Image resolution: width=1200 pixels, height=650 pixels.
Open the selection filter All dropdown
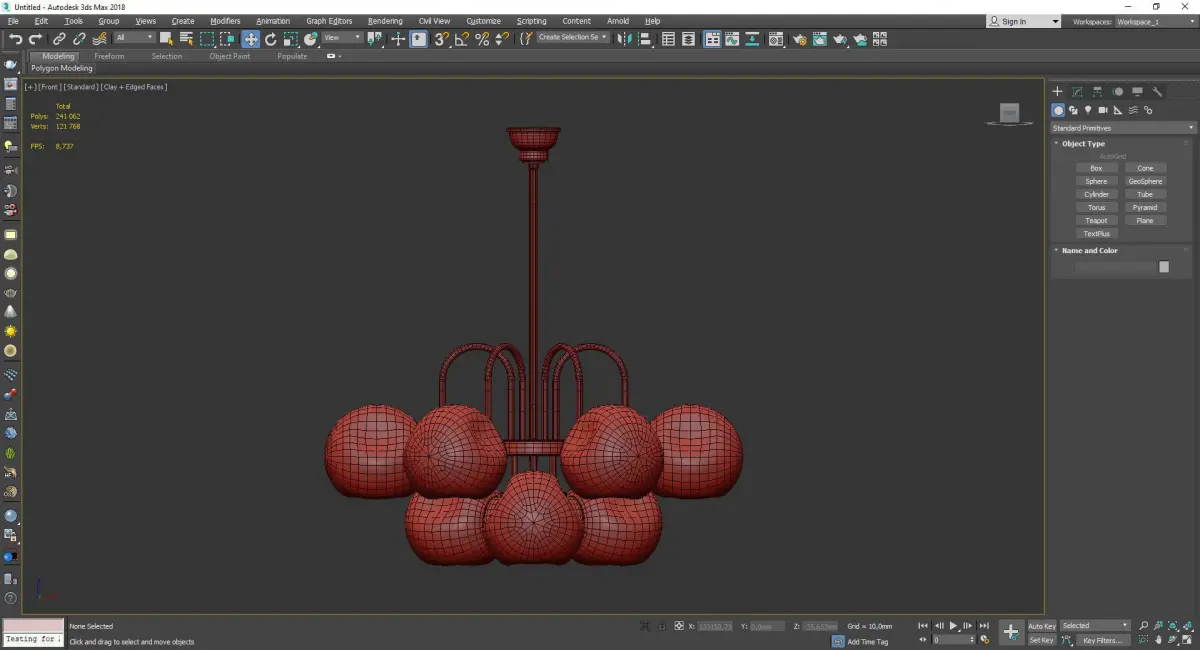coord(134,38)
